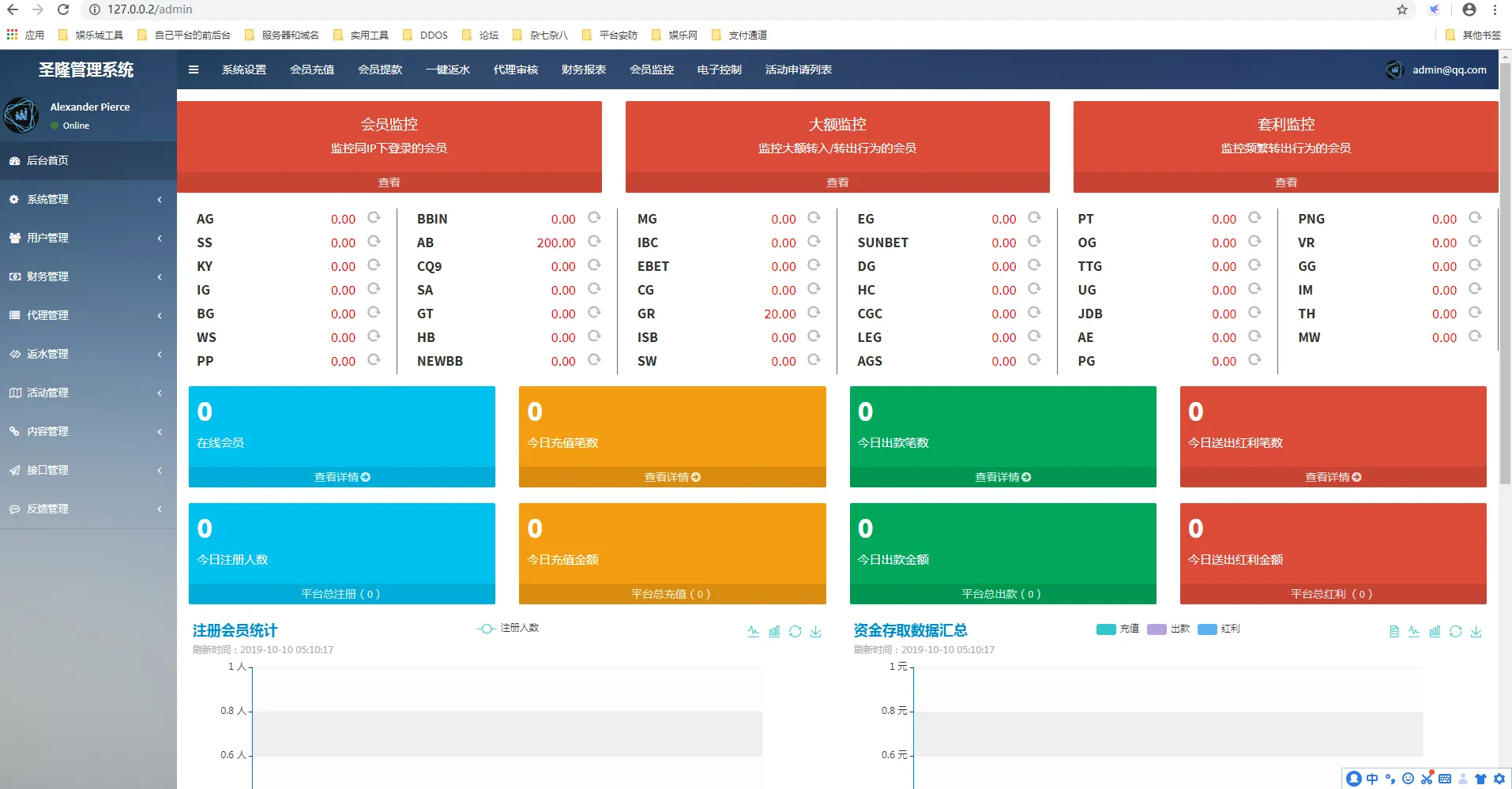Switch 注册会员统计 chart to bar view

[x=774, y=631]
